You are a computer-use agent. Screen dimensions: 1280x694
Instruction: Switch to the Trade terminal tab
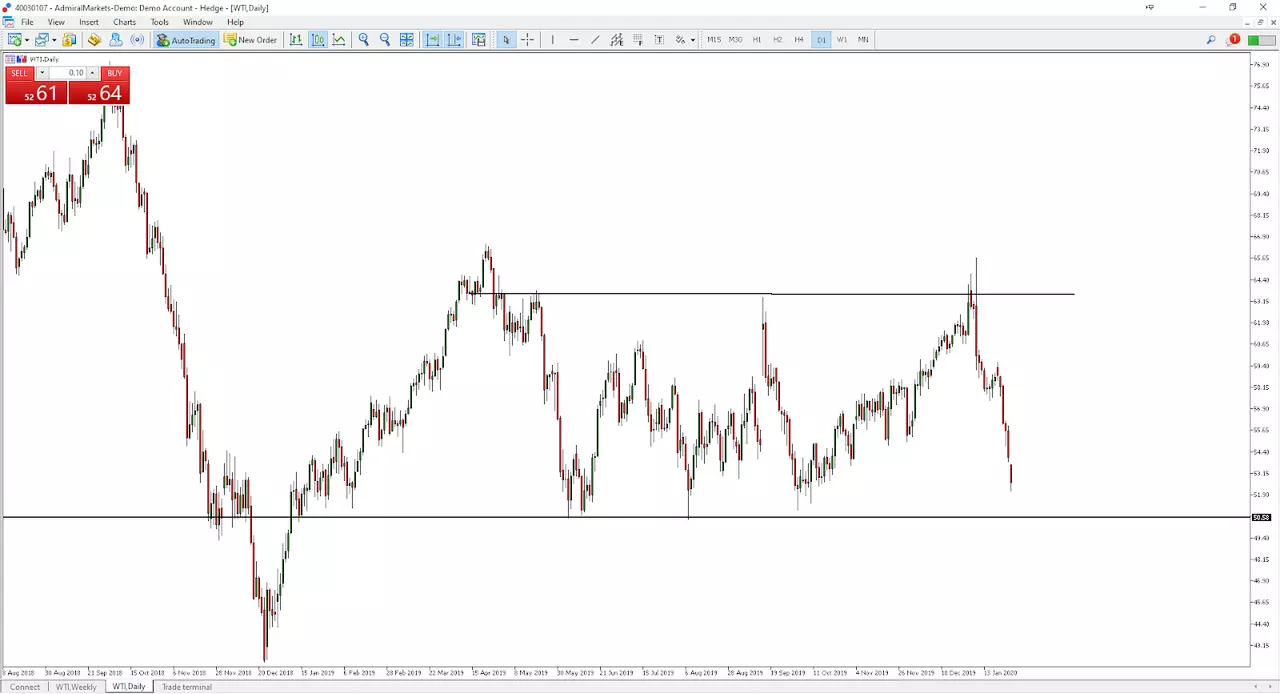[187, 687]
